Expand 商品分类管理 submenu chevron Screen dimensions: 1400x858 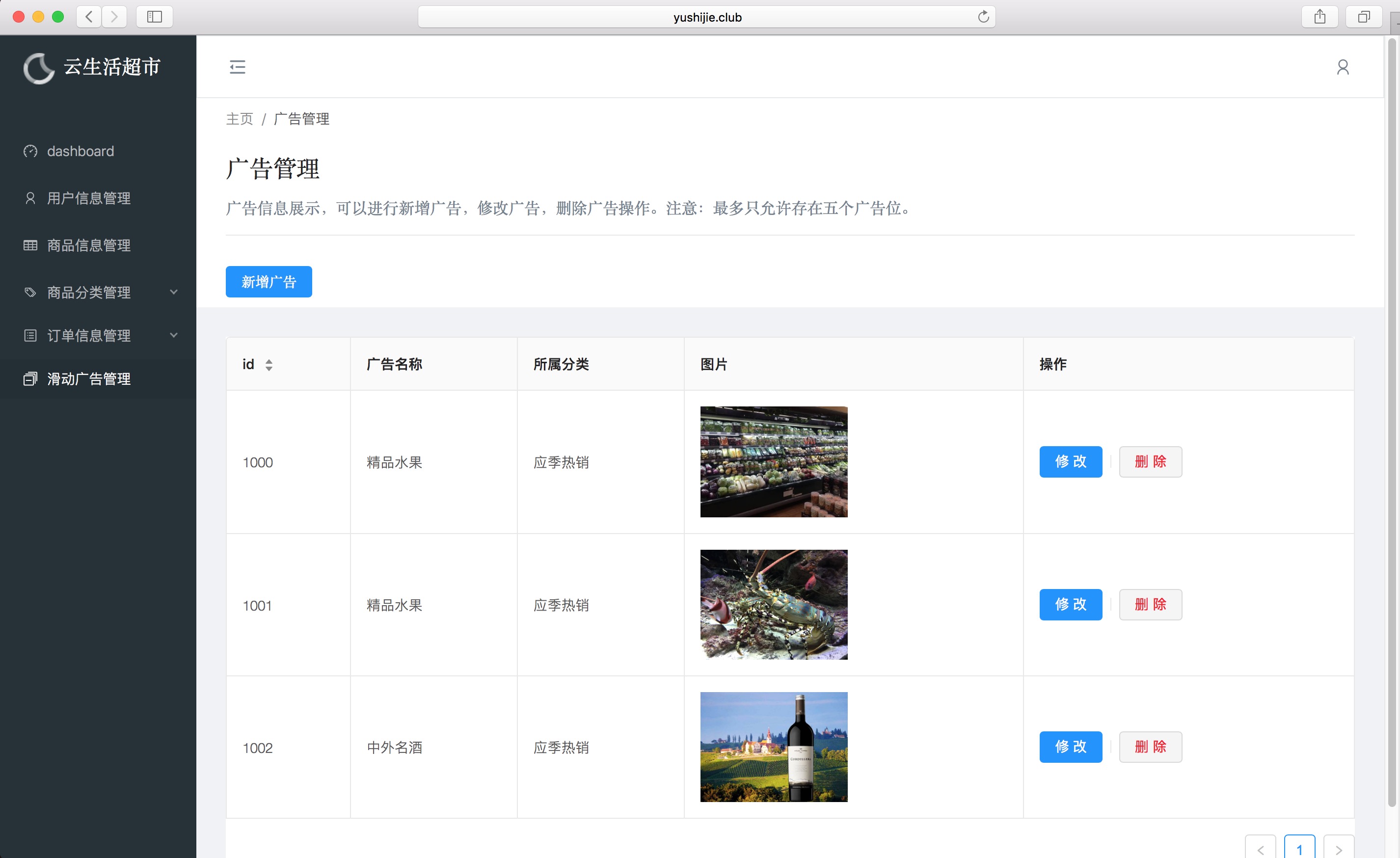tap(174, 292)
